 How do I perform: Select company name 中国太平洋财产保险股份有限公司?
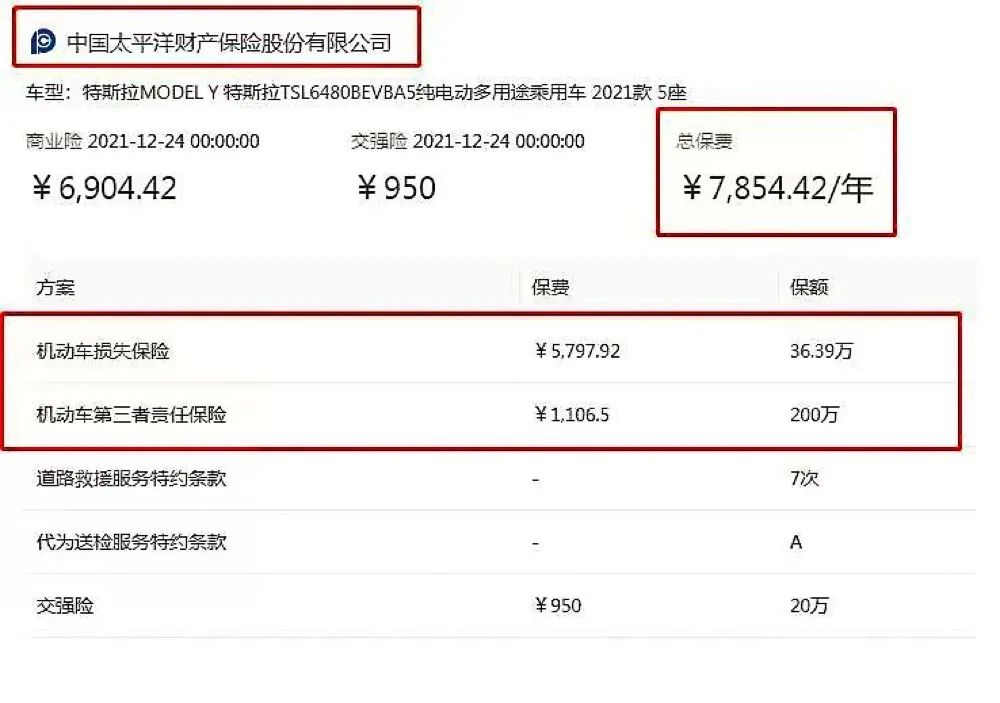tap(229, 43)
